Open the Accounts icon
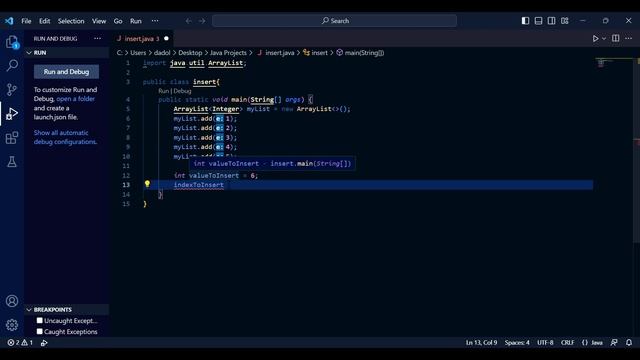 point(12,301)
